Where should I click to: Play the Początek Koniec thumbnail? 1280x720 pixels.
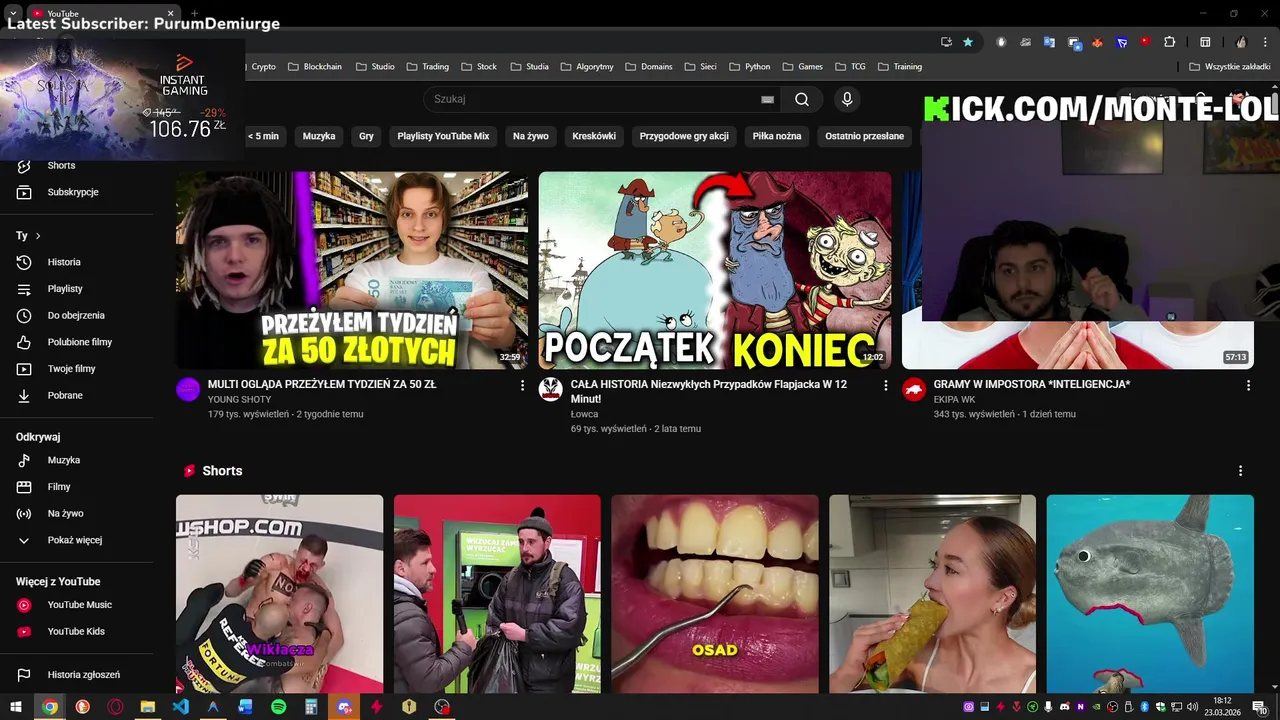point(715,270)
